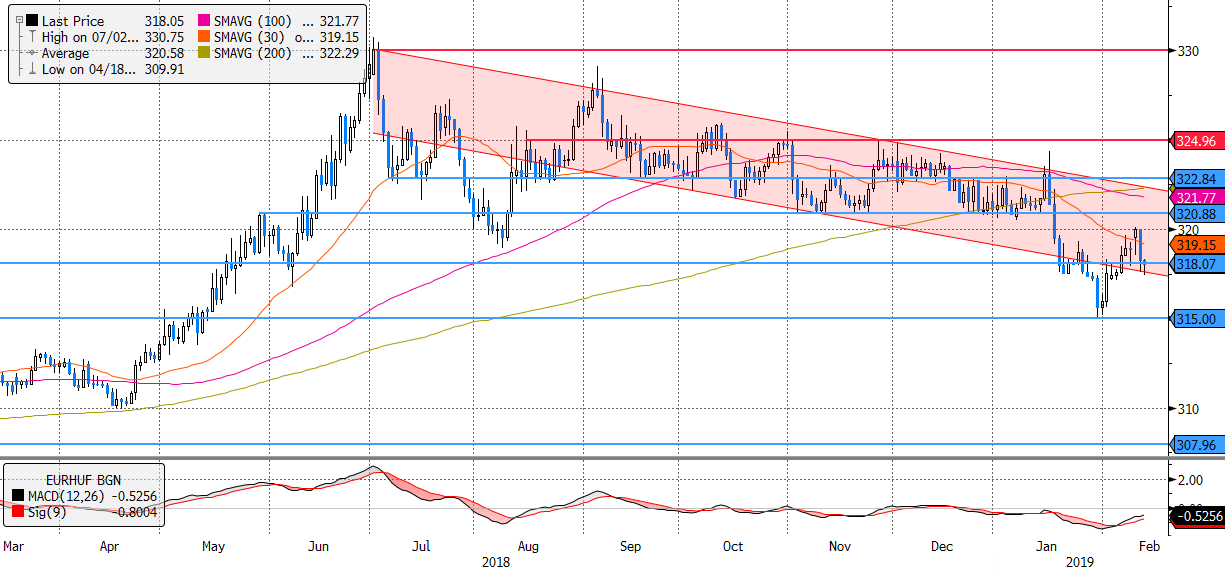Click the Sep month label on axis
This screenshot has width=1225, height=572.
point(630,547)
